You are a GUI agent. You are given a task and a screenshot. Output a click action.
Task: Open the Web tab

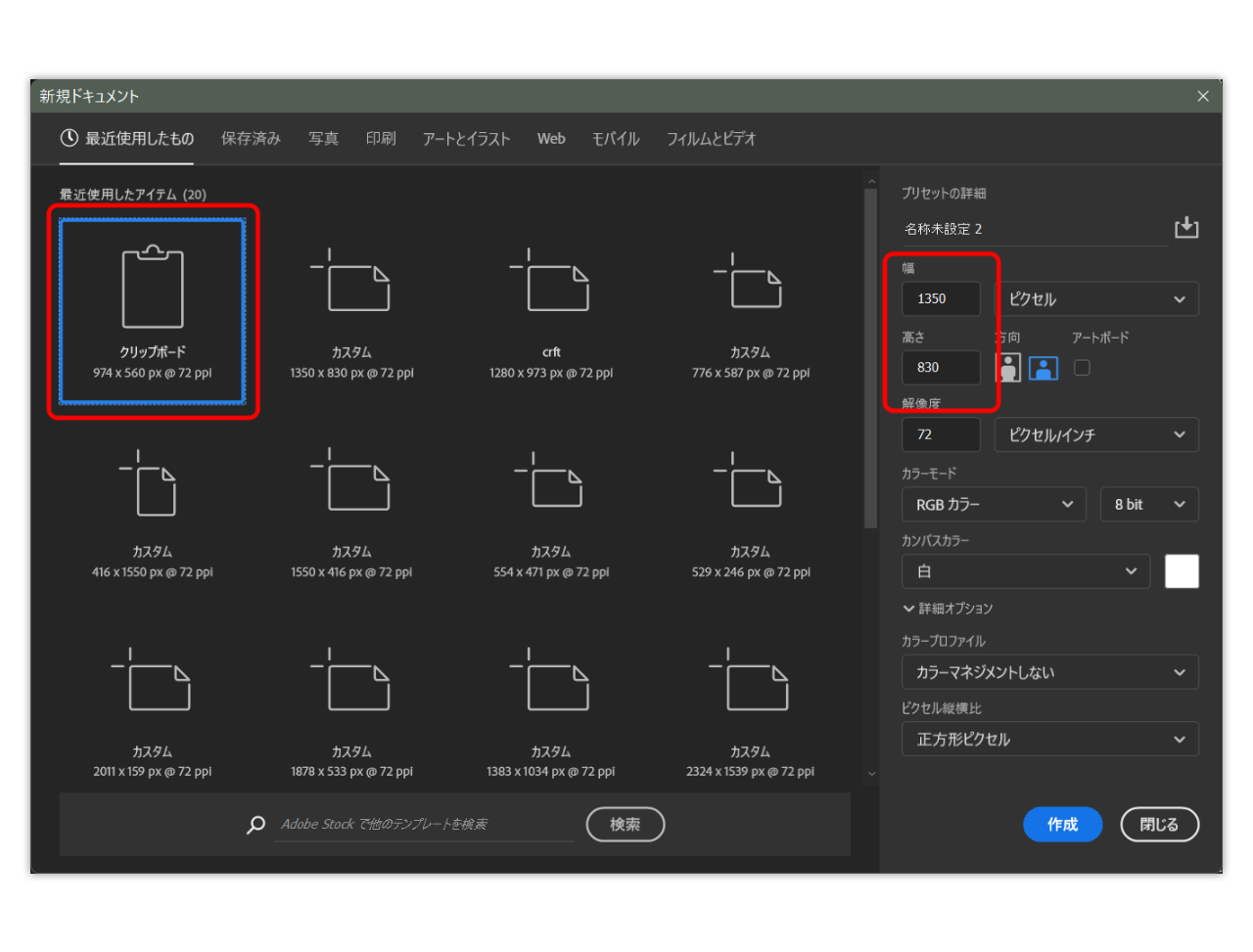(551, 139)
